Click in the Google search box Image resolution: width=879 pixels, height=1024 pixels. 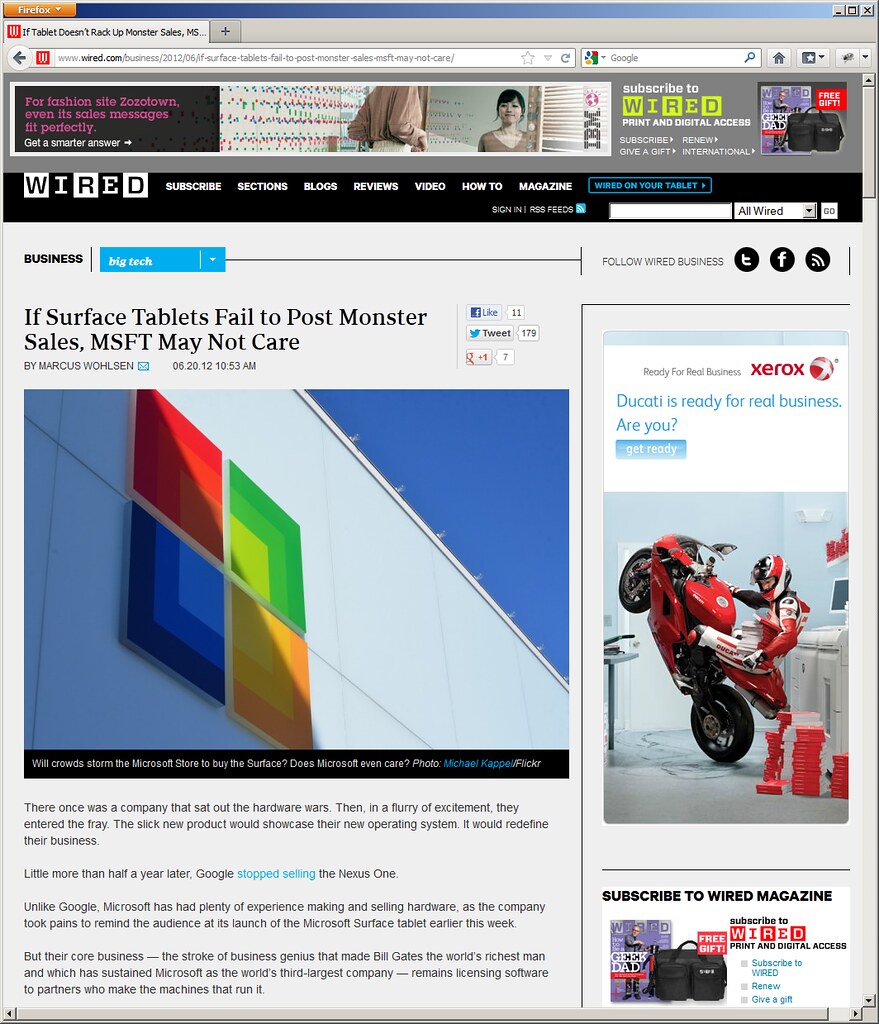pos(675,57)
